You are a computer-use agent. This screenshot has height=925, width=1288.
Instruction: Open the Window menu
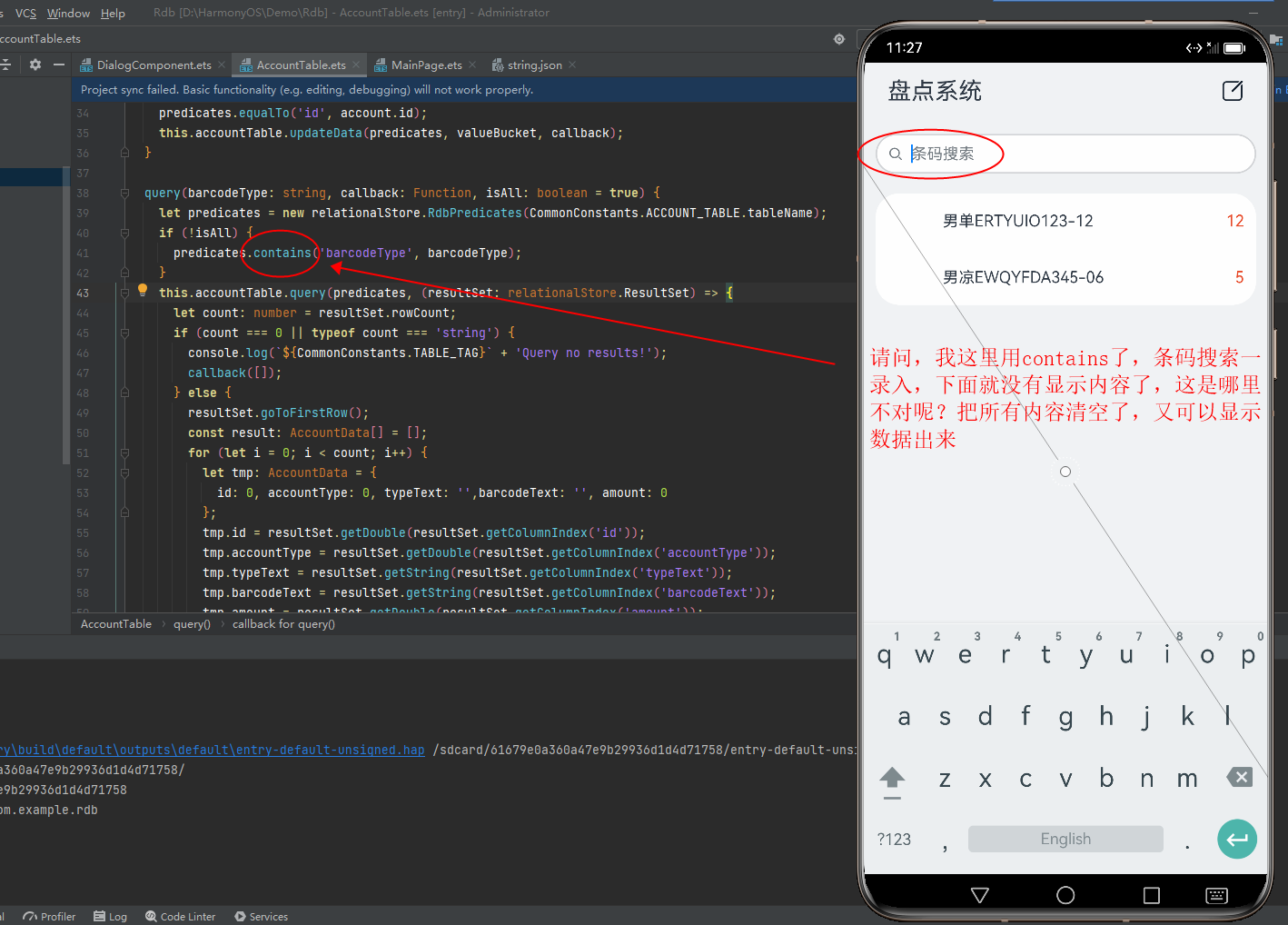pyautogui.click(x=68, y=13)
